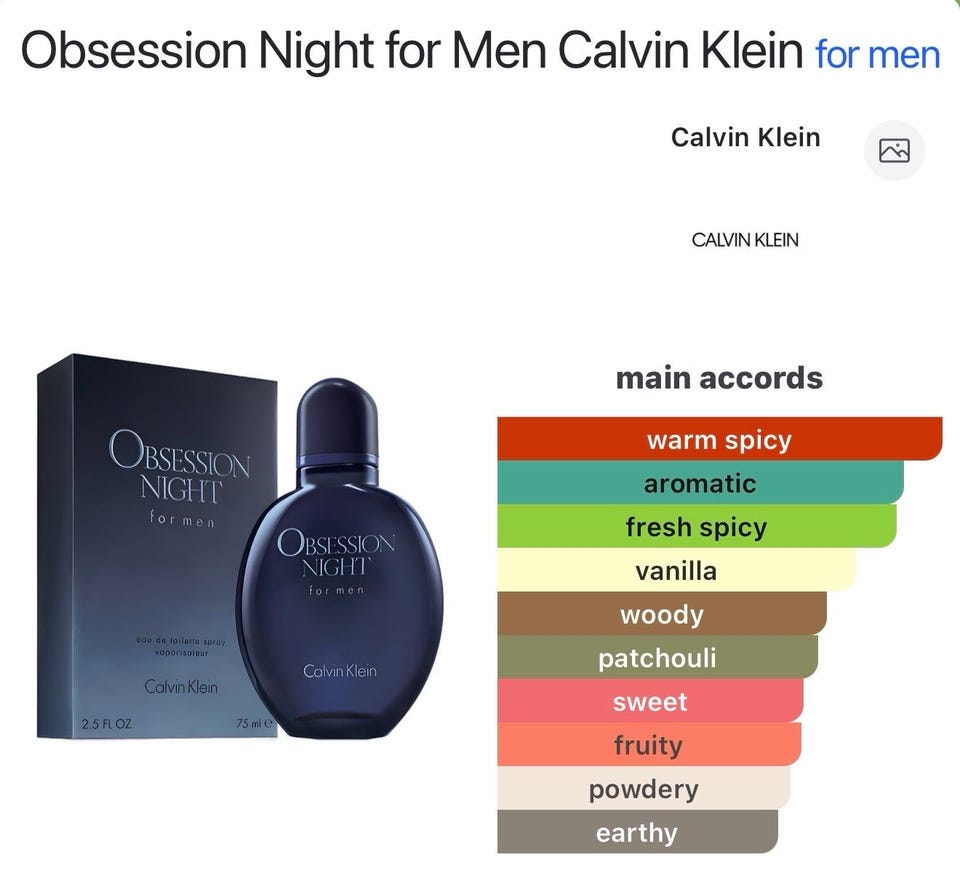The height and width of the screenshot is (876, 960).
Task: Click the image gallery icon
Action: pos(894,151)
